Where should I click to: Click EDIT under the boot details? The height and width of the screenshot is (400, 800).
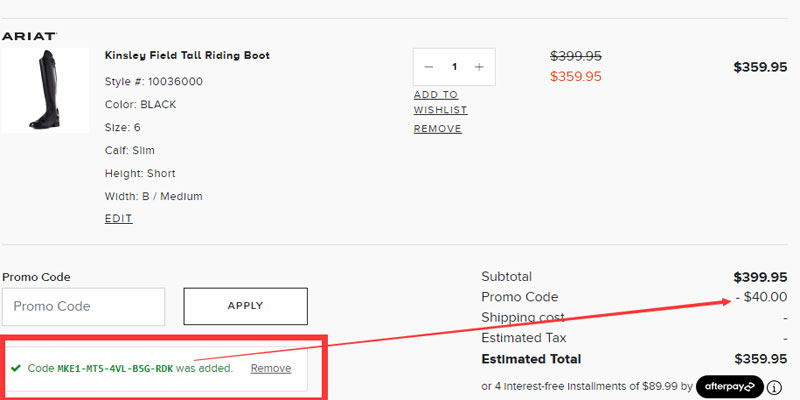[118, 219]
